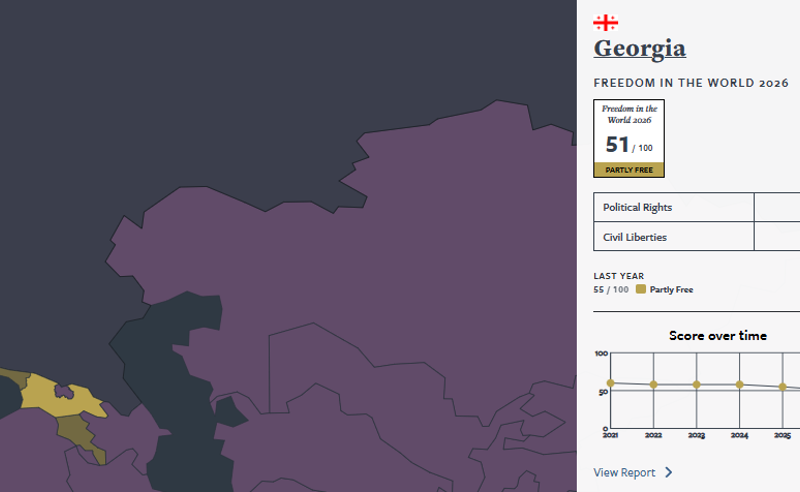
Task: Click the Partly Free status label on badge
Action: pos(629,170)
